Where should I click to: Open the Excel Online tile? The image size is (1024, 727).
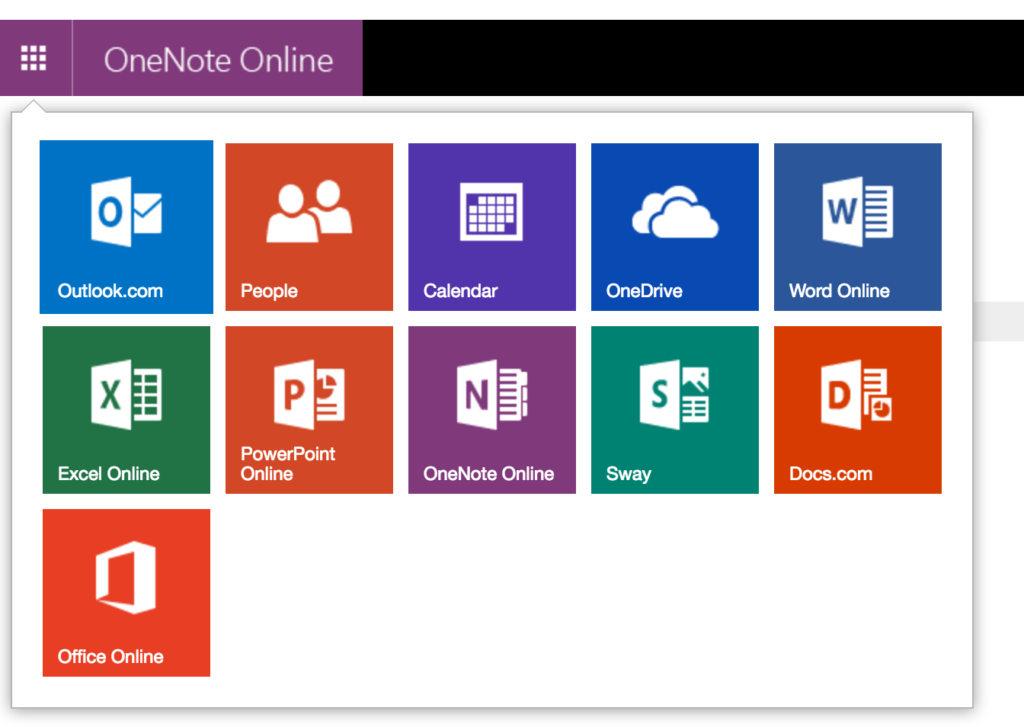tap(126, 410)
